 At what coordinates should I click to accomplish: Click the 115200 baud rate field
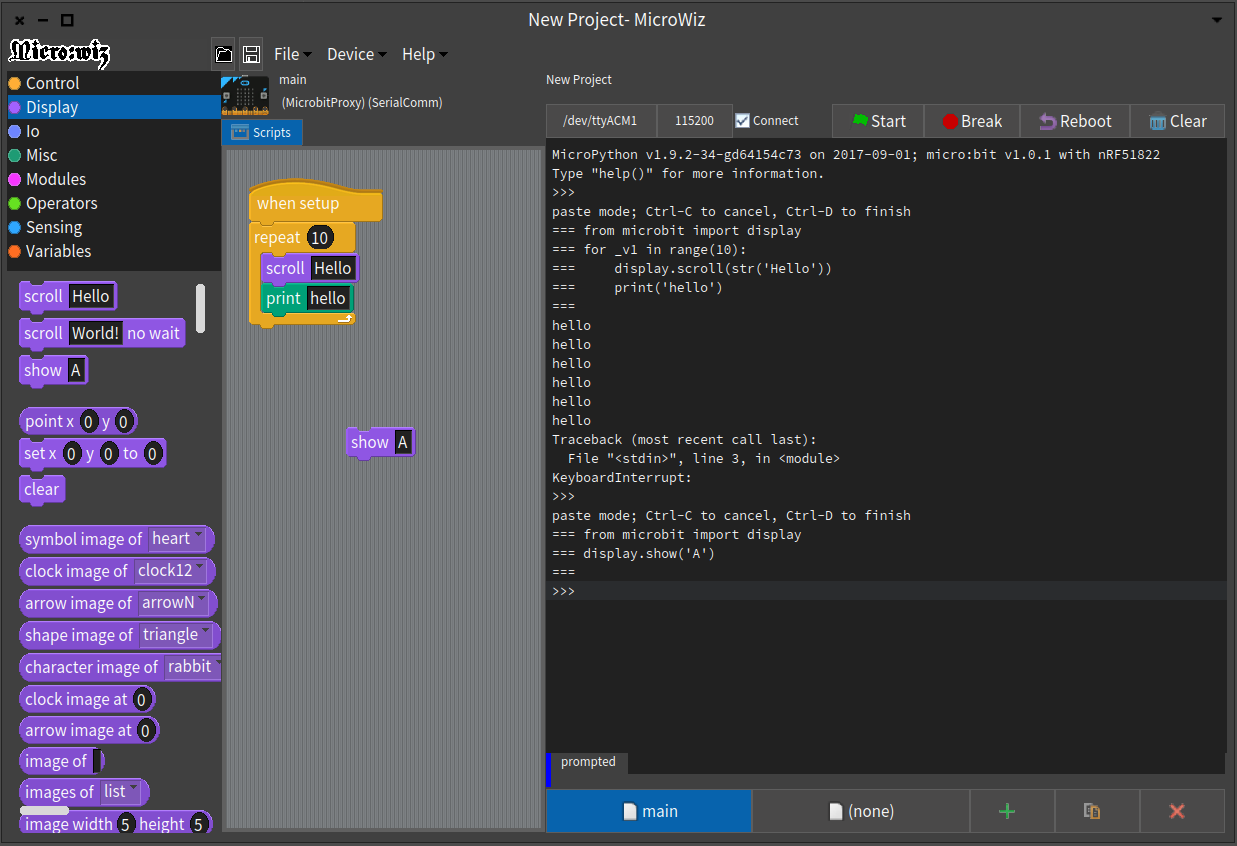(x=694, y=121)
